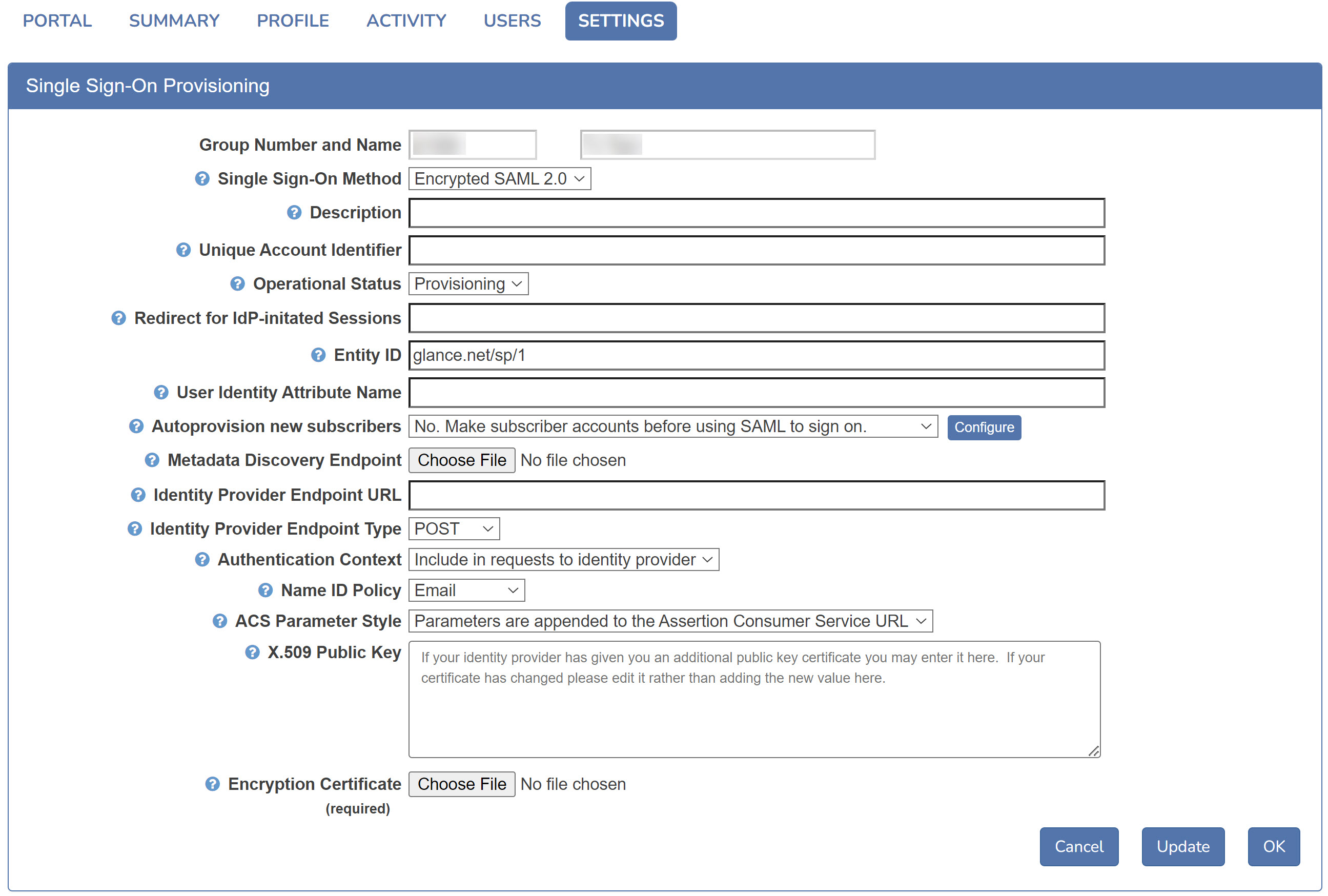Click help icon beside Entity ID
The image size is (1328, 896).
click(318, 355)
